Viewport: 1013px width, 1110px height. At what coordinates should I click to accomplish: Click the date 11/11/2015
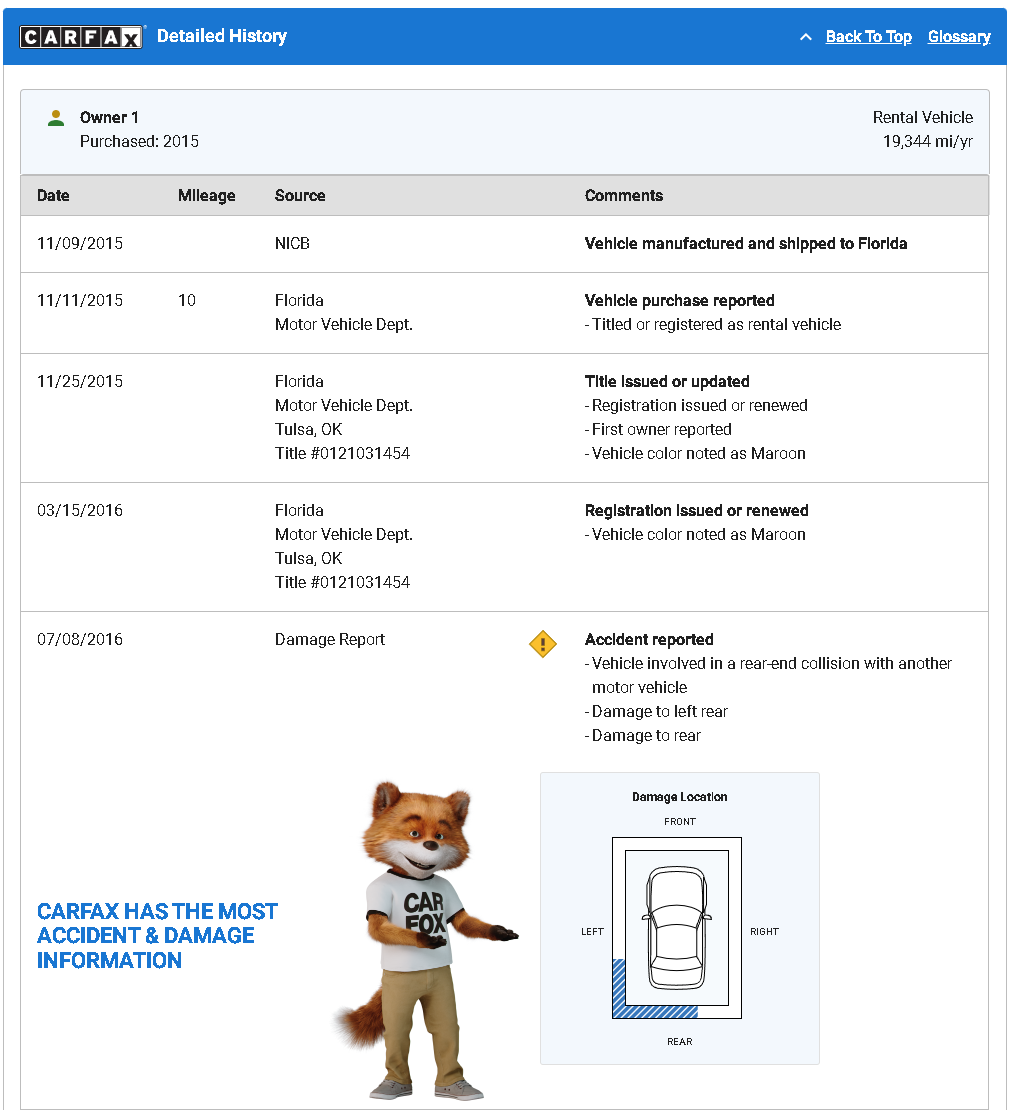pos(80,301)
